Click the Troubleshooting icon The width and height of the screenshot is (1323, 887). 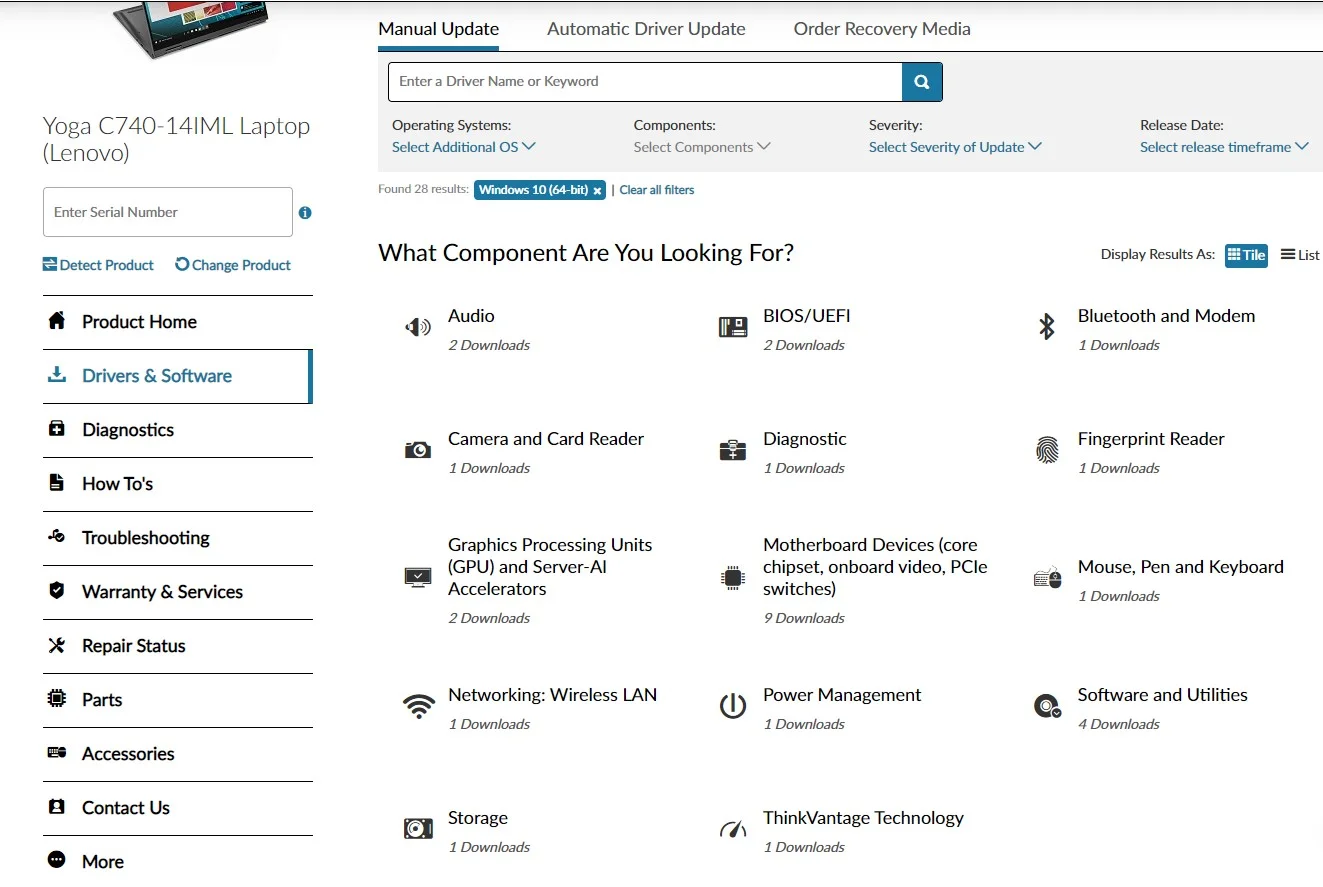pos(57,537)
